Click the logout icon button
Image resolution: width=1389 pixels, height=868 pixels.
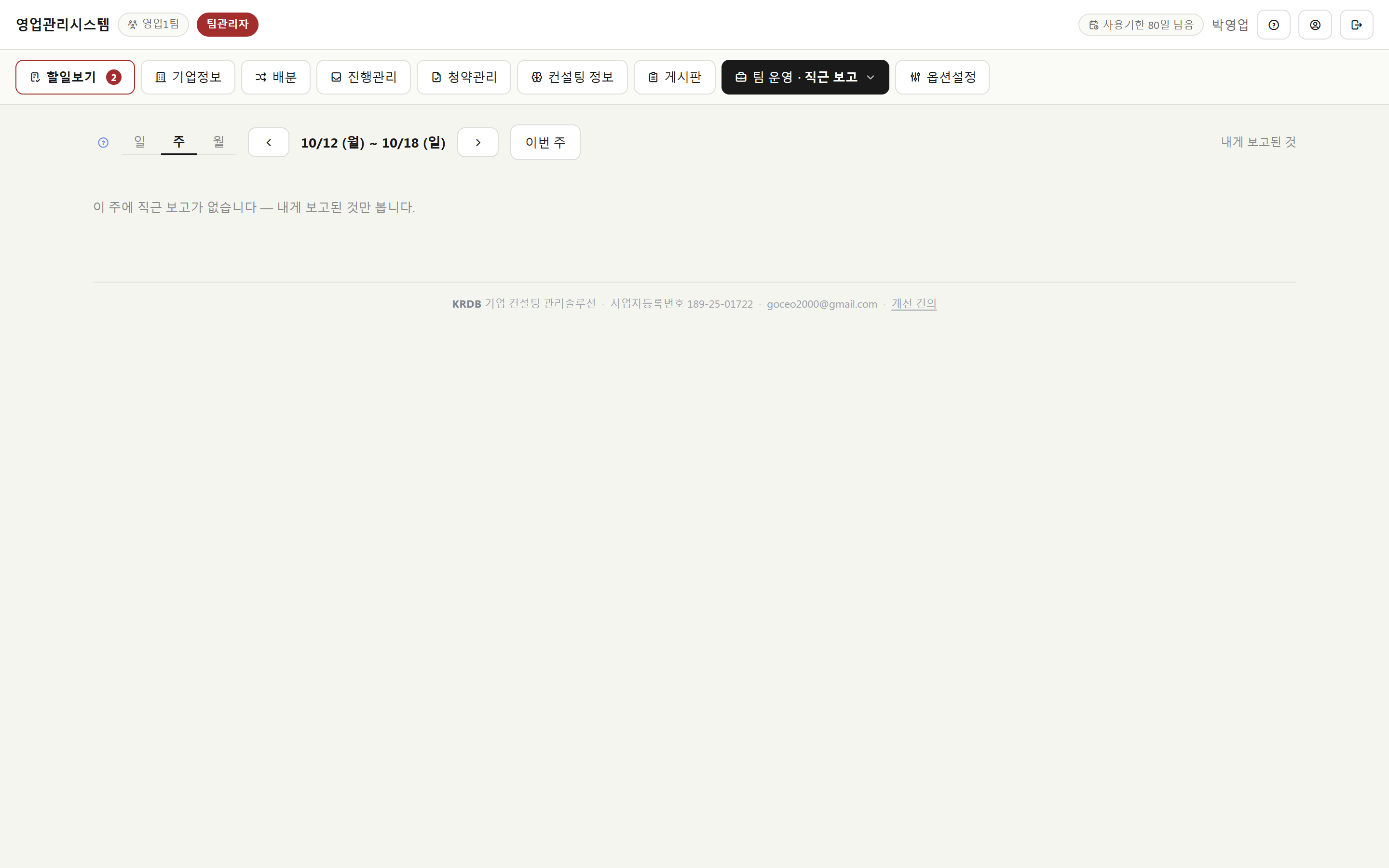coord(1356,25)
